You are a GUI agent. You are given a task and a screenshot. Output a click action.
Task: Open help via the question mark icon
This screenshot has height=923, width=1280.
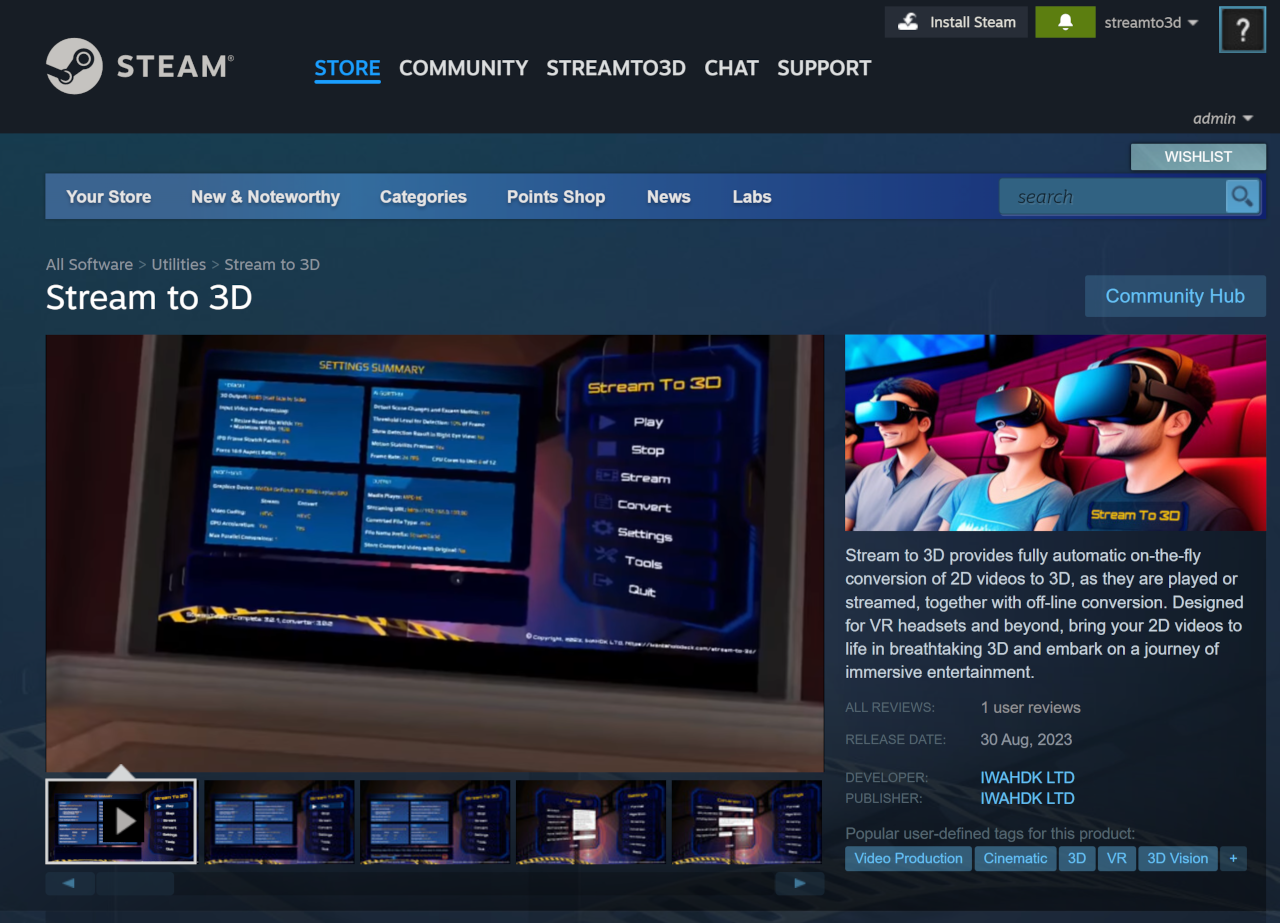(x=1242, y=29)
